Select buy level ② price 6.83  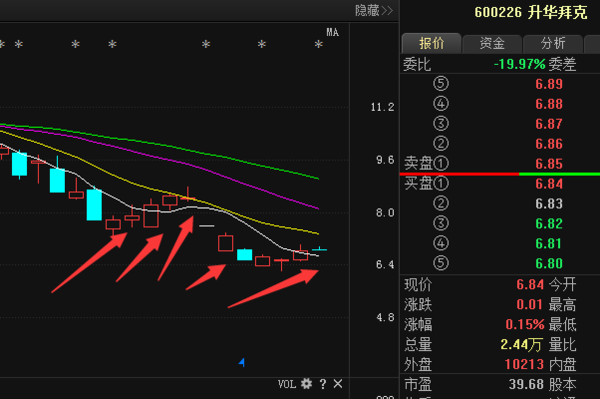(x=549, y=204)
